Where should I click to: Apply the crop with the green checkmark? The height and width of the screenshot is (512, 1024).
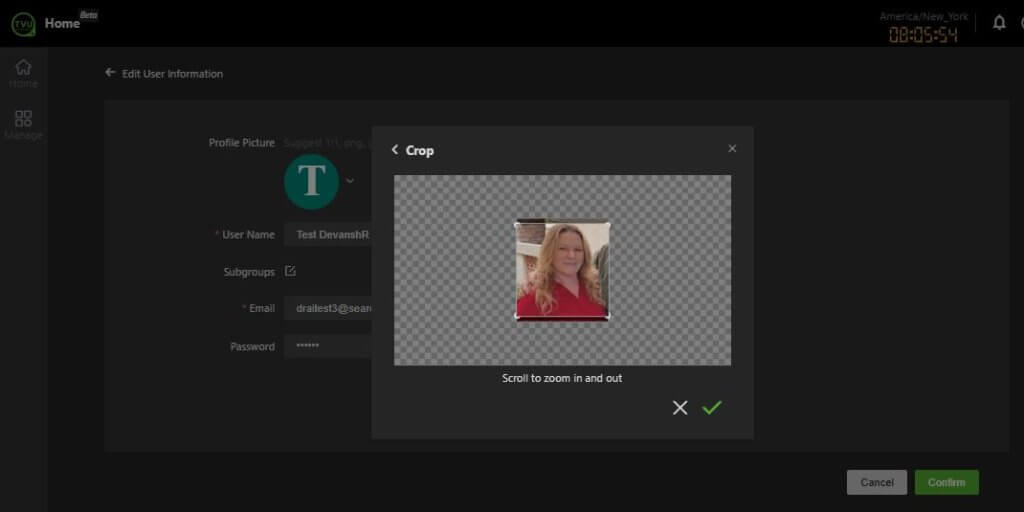pyautogui.click(x=711, y=407)
